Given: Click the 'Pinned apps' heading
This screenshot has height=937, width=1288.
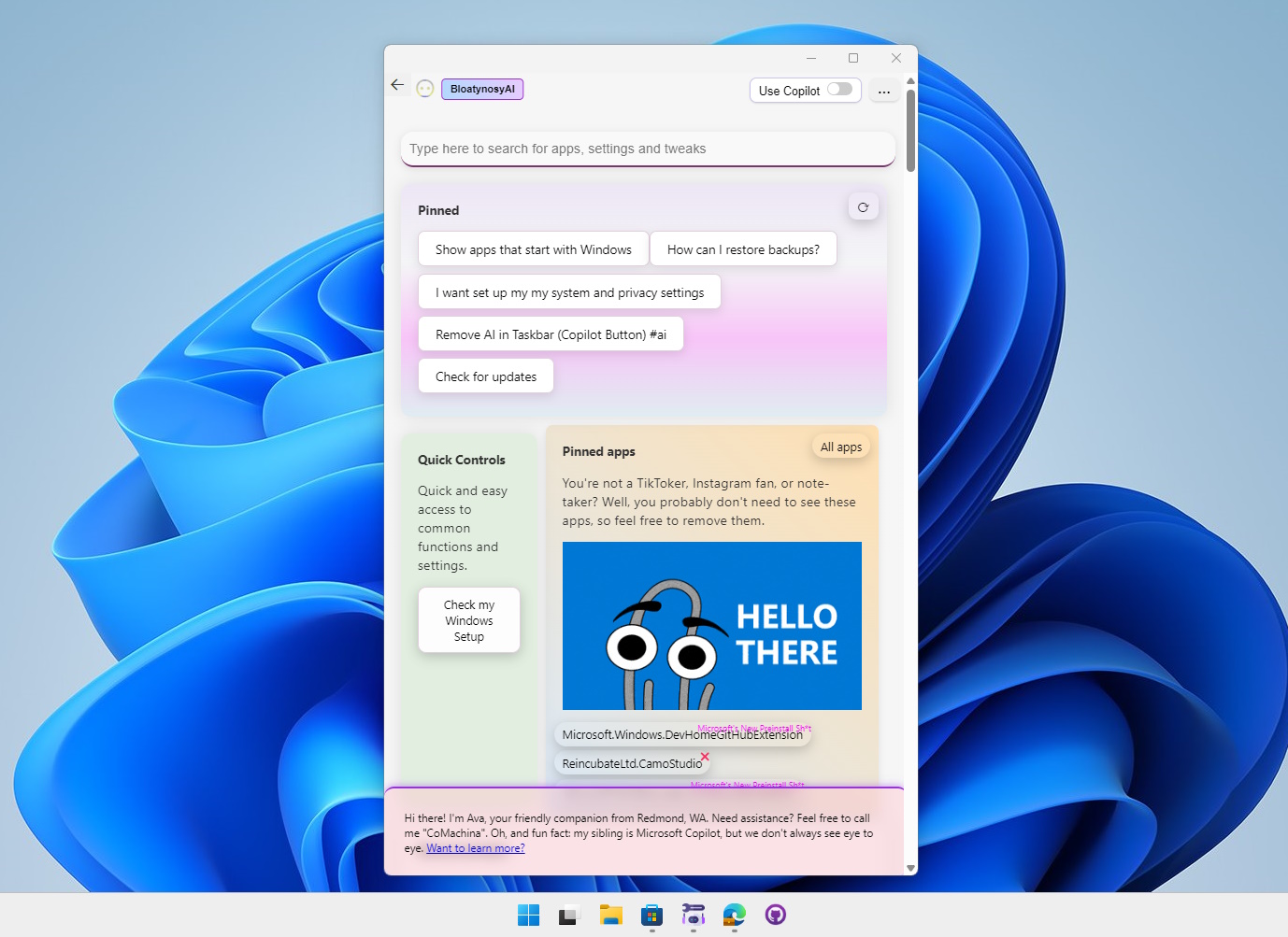Looking at the screenshot, I should point(599,451).
